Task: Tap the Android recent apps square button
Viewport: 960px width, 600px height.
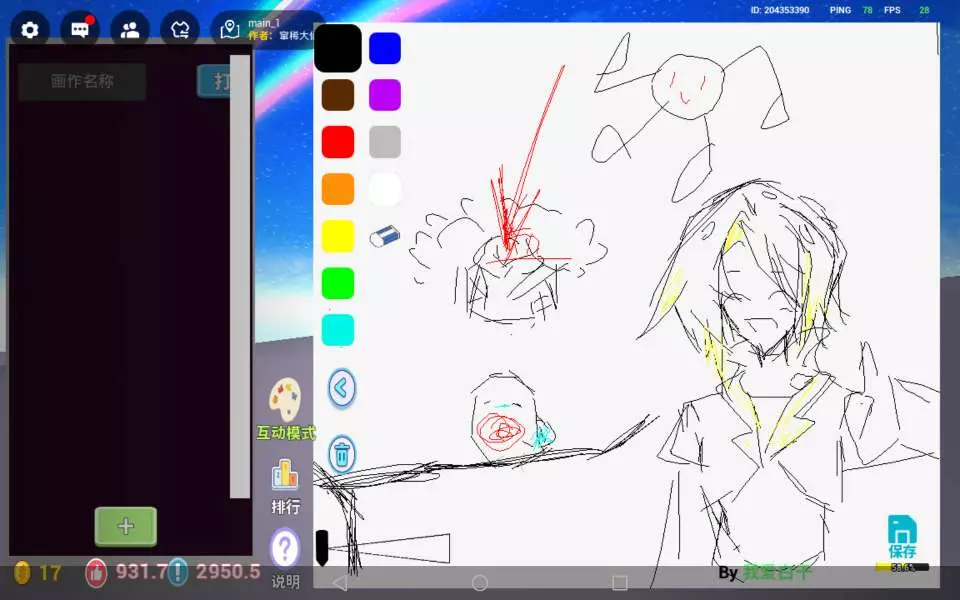Action: 620,583
